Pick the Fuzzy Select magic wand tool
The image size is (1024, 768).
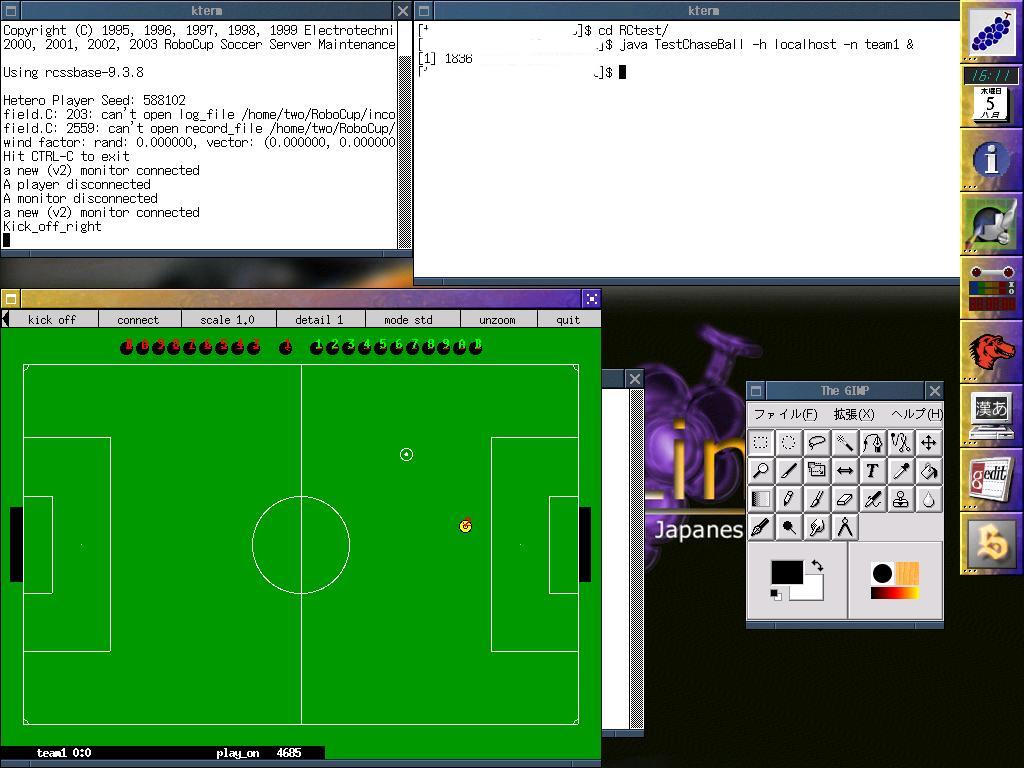tap(844, 443)
